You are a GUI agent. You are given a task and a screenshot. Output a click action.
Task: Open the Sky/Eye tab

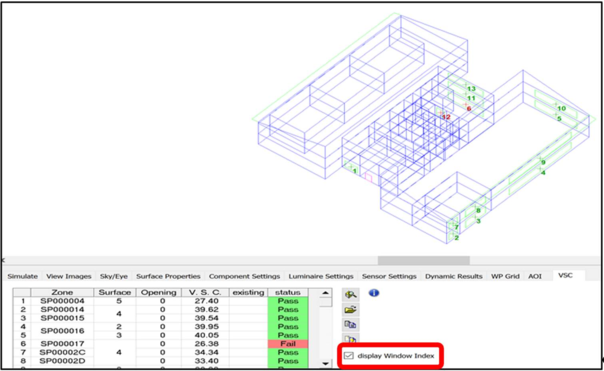pos(114,276)
